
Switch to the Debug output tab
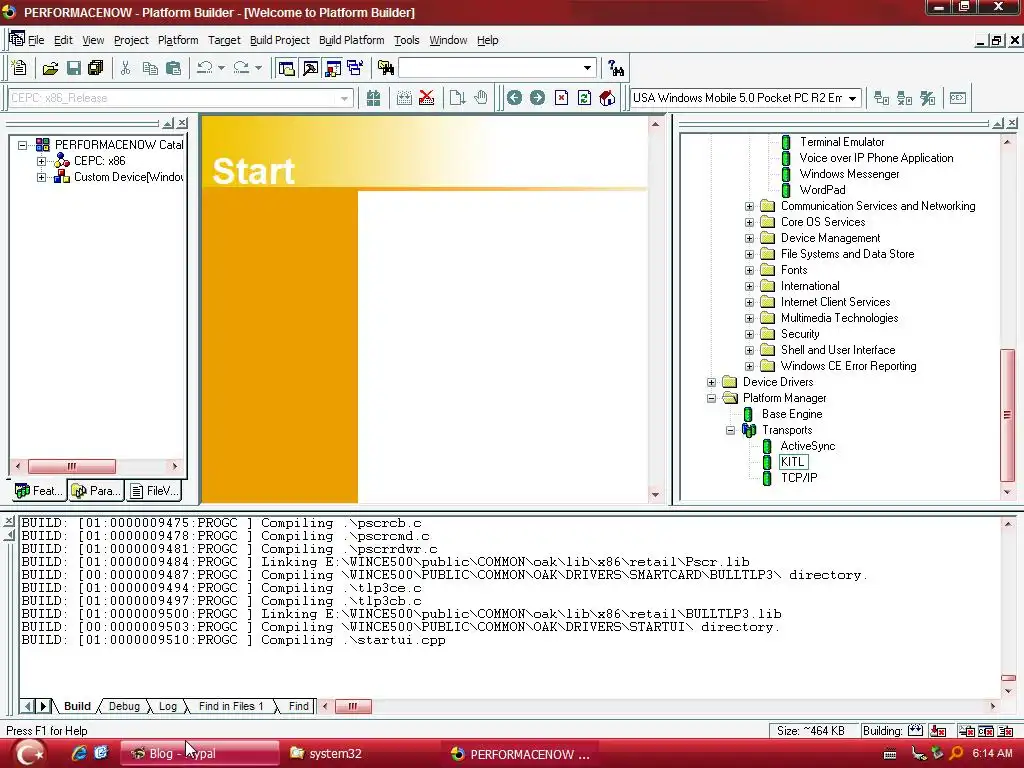(124, 706)
